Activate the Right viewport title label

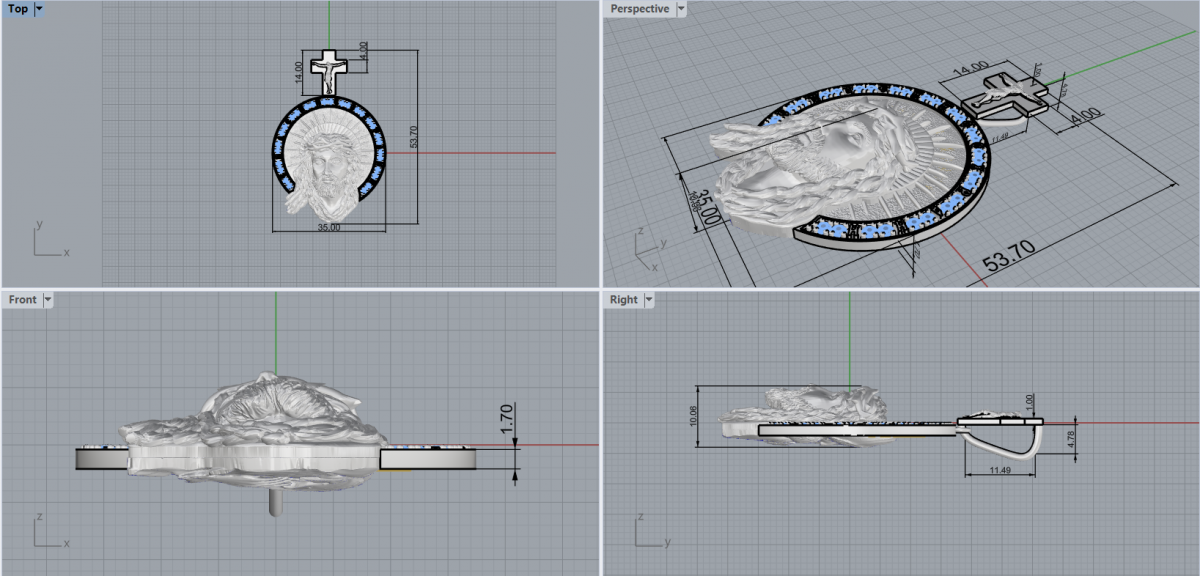point(623,299)
